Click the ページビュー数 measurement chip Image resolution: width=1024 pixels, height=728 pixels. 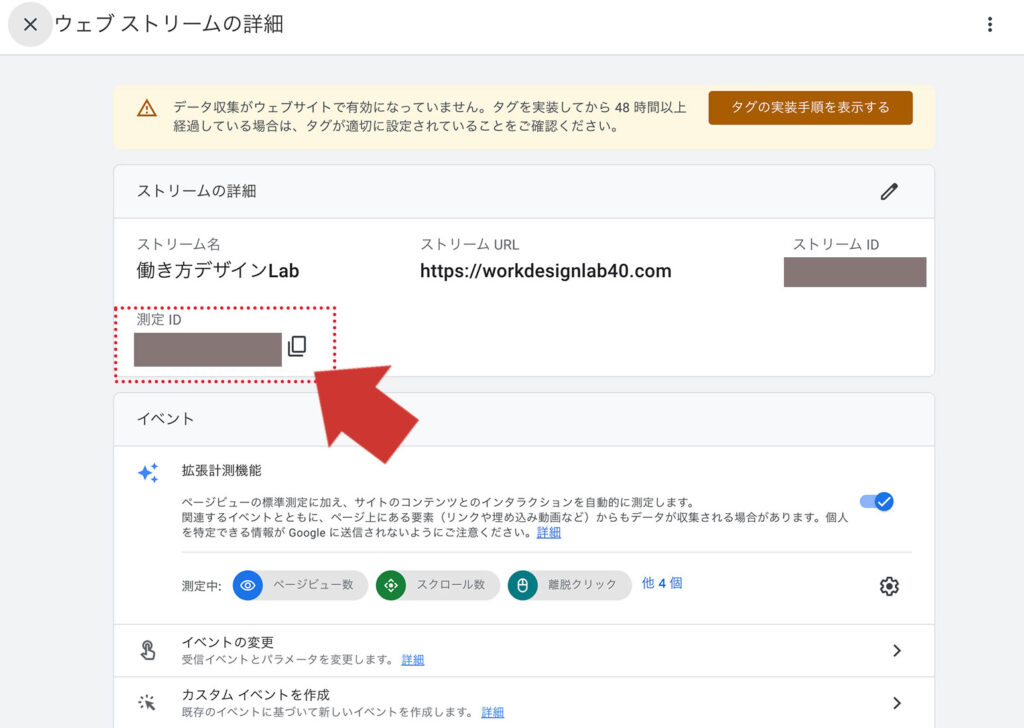pos(296,585)
